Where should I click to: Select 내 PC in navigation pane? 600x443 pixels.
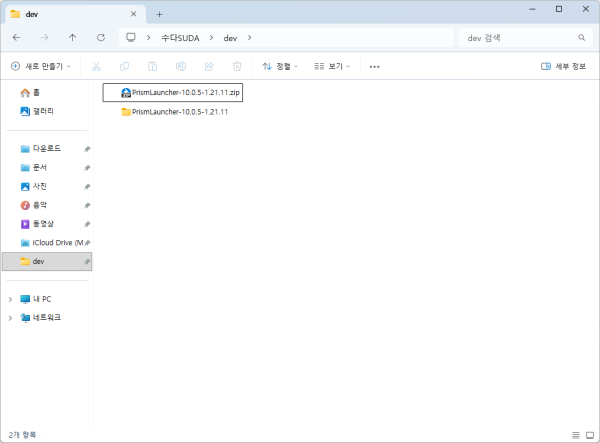tap(36, 299)
